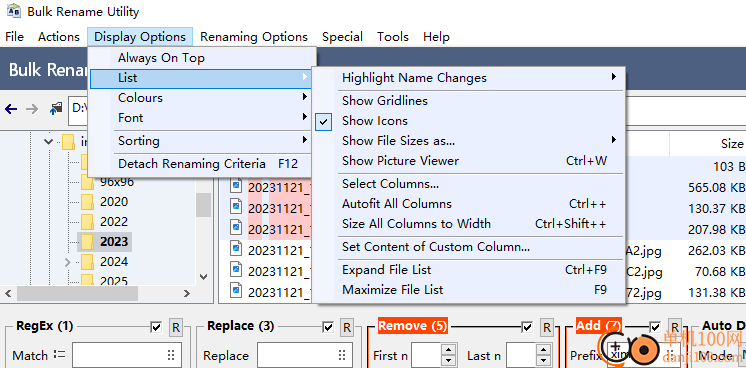Image resolution: width=746 pixels, height=368 pixels.
Task: Expand the 2024 folder tree node
Action: pyautogui.click(x=67, y=262)
